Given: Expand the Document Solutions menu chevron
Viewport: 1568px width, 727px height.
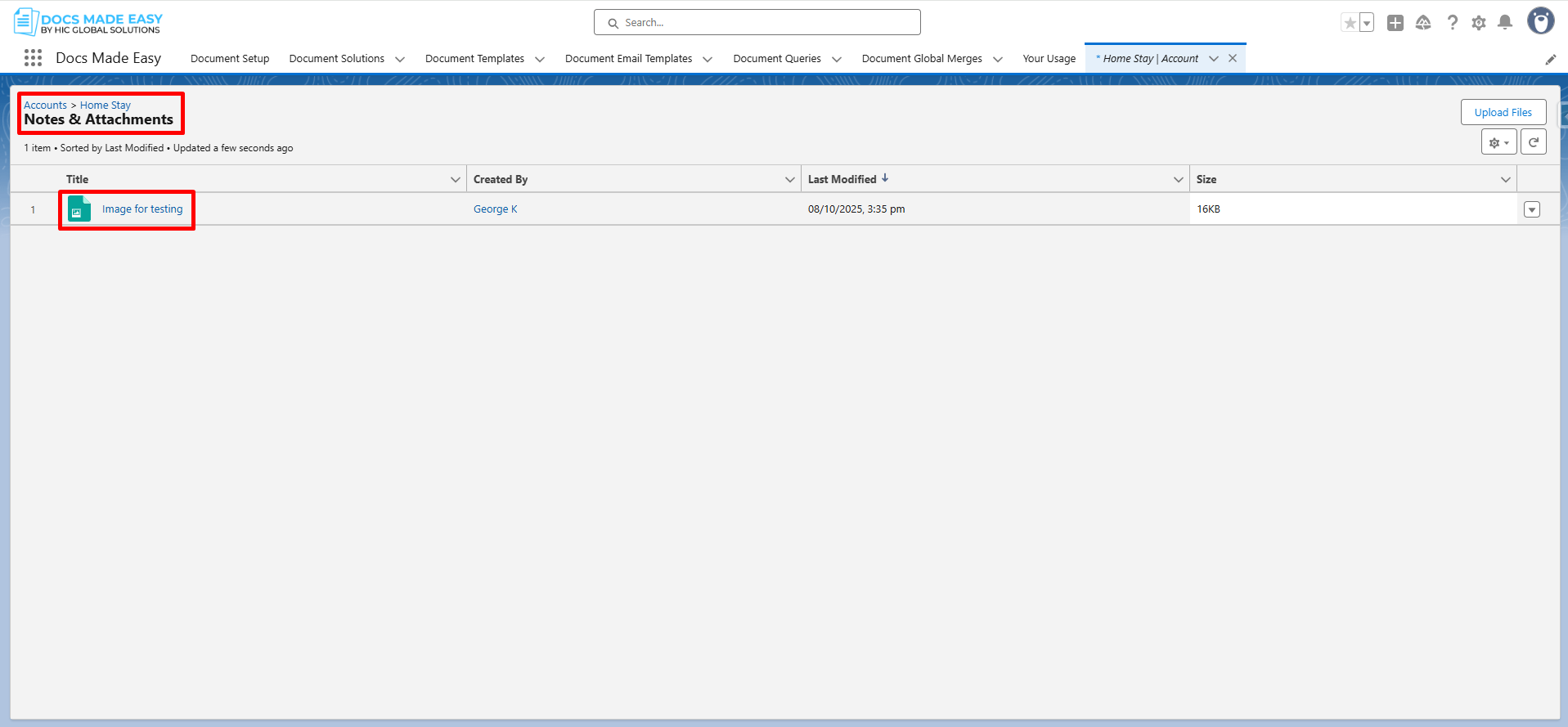Looking at the screenshot, I should pyautogui.click(x=400, y=59).
